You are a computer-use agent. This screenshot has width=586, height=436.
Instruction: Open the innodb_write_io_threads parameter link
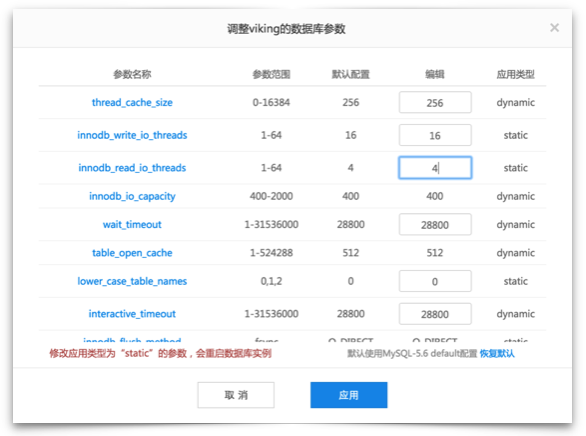tap(132, 135)
